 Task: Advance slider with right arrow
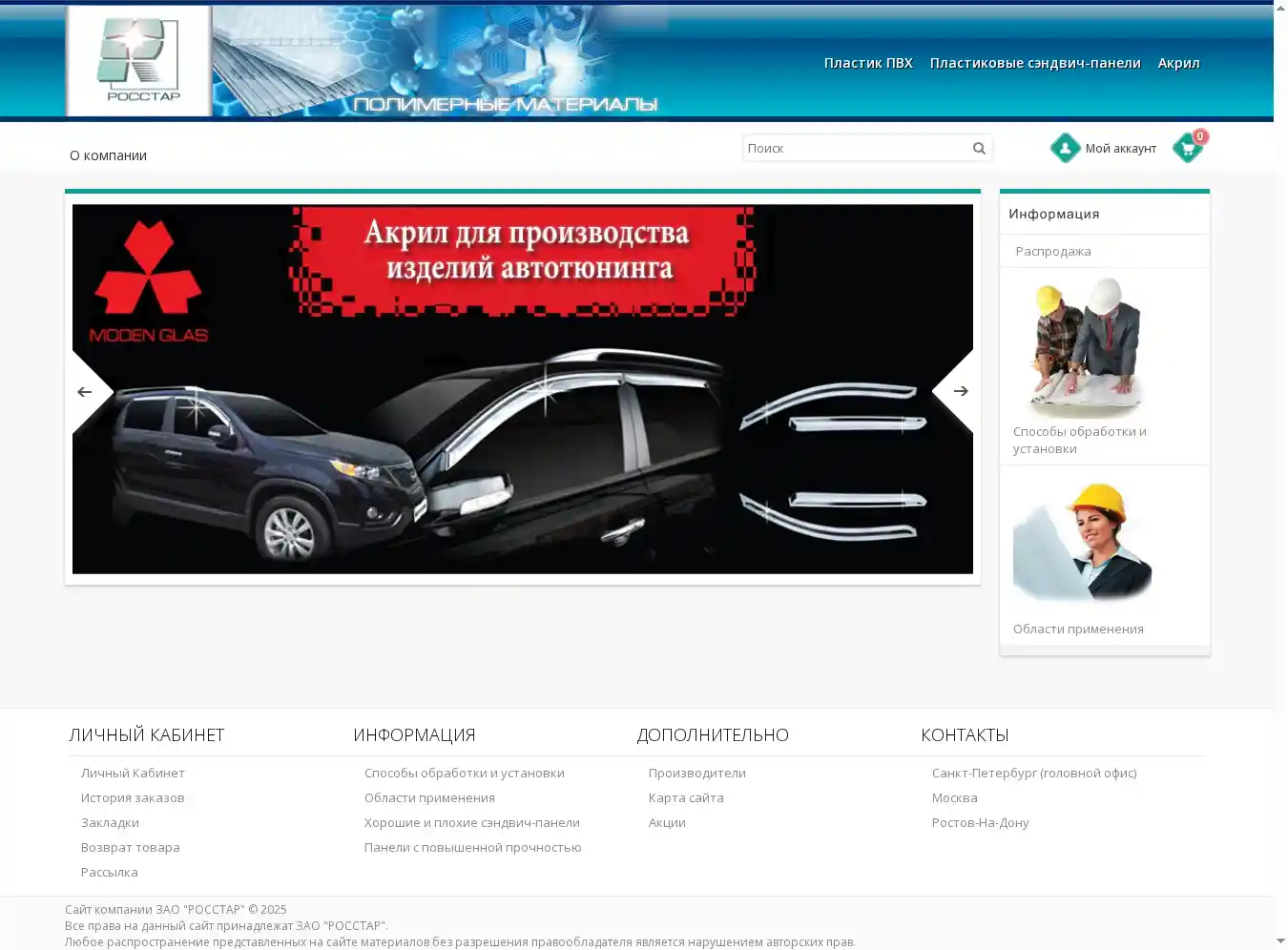(960, 391)
